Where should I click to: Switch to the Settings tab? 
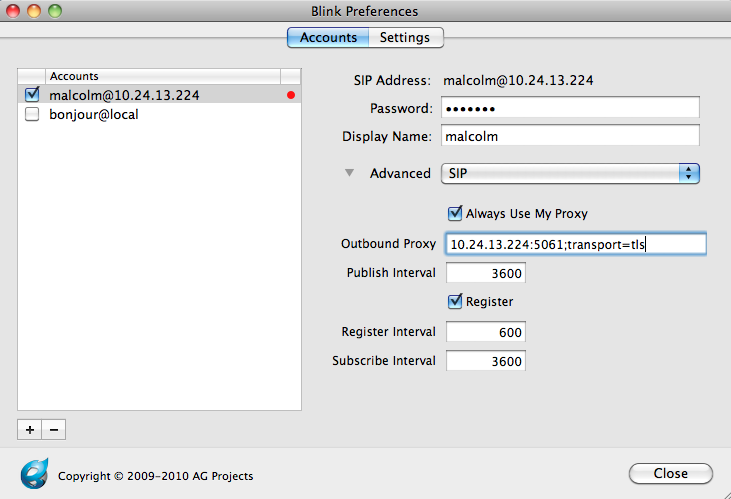(405, 38)
